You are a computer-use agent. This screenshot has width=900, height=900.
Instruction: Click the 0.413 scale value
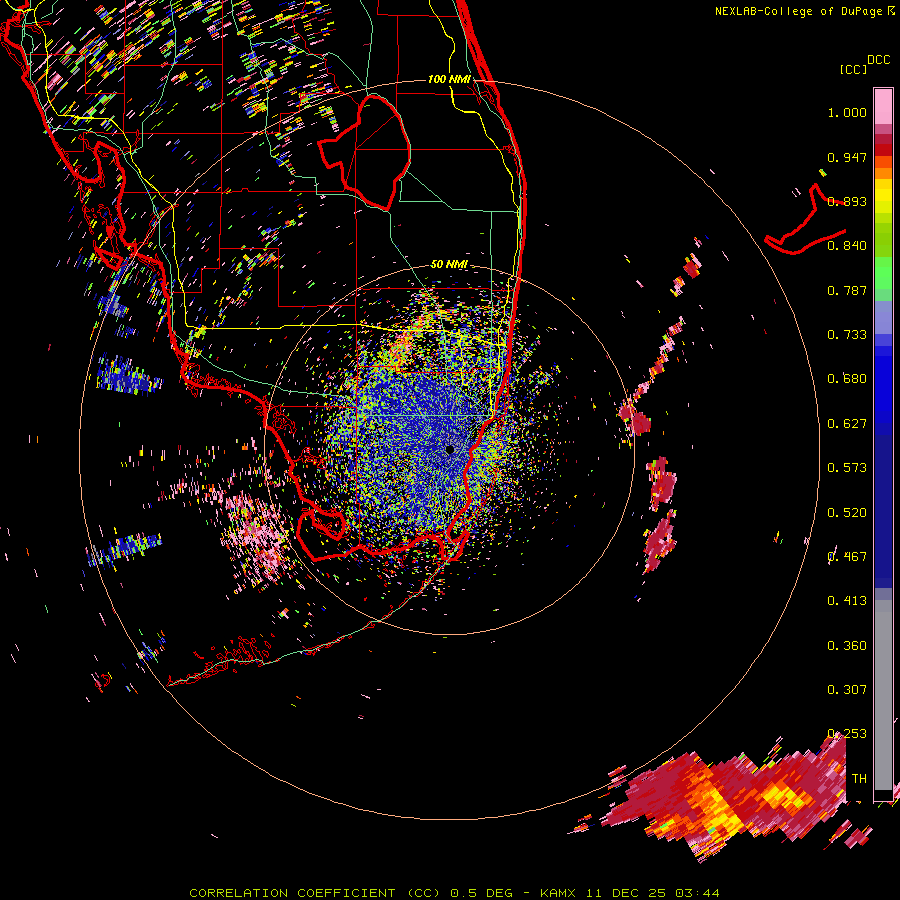pyautogui.click(x=847, y=601)
